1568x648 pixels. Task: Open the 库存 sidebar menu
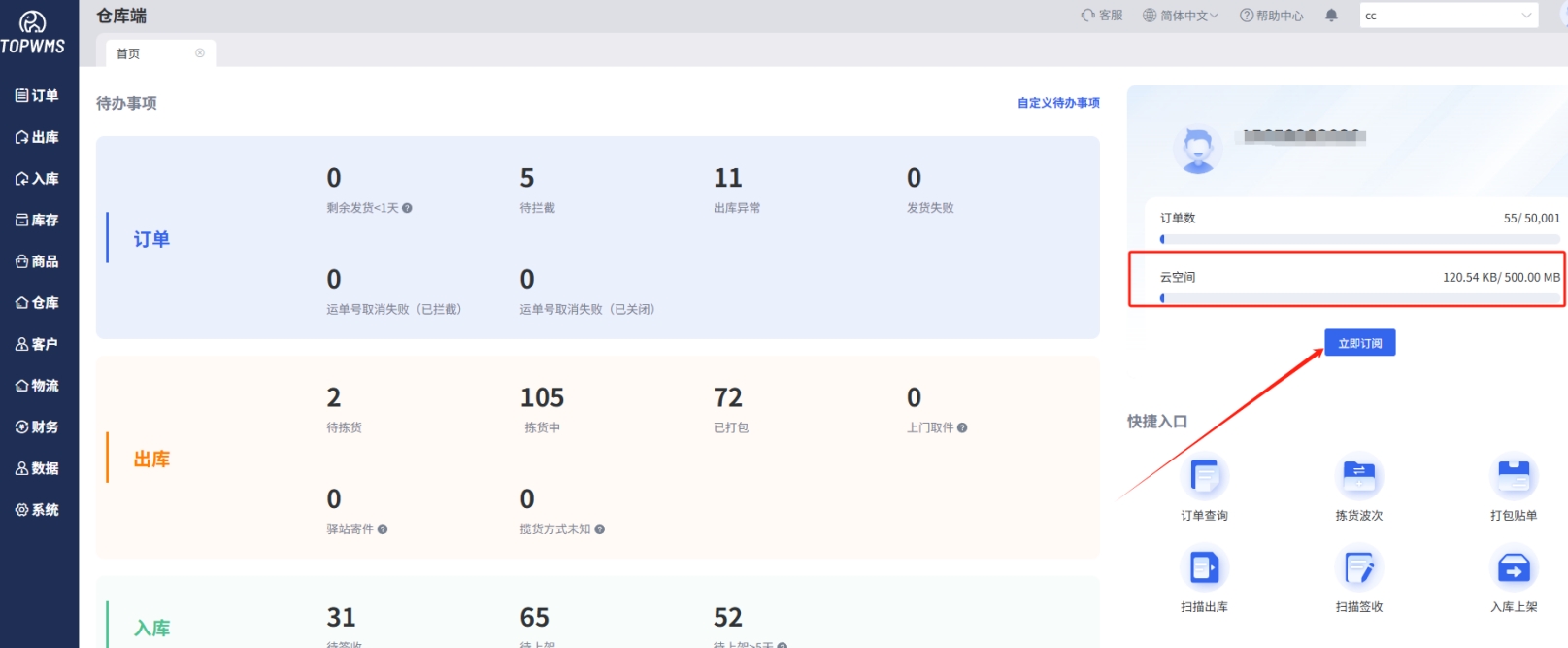coord(38,220)
